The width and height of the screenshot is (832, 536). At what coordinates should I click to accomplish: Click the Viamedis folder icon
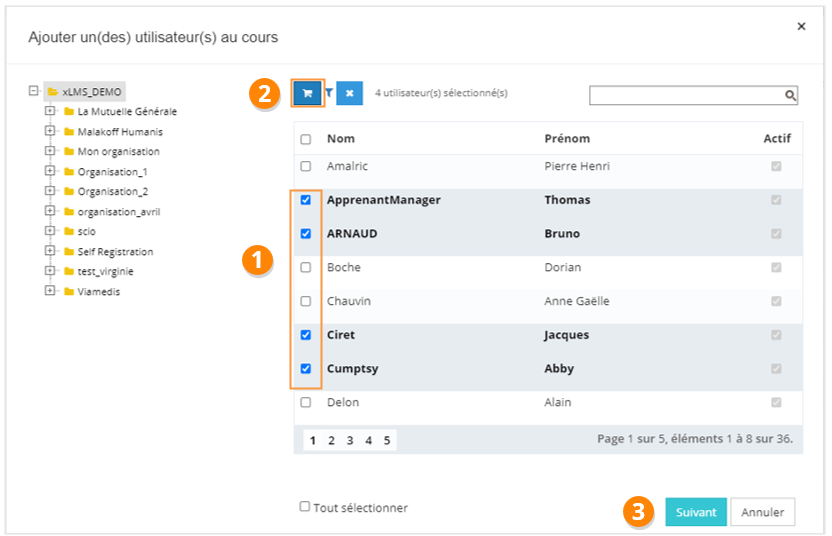[x=69, y=291]
